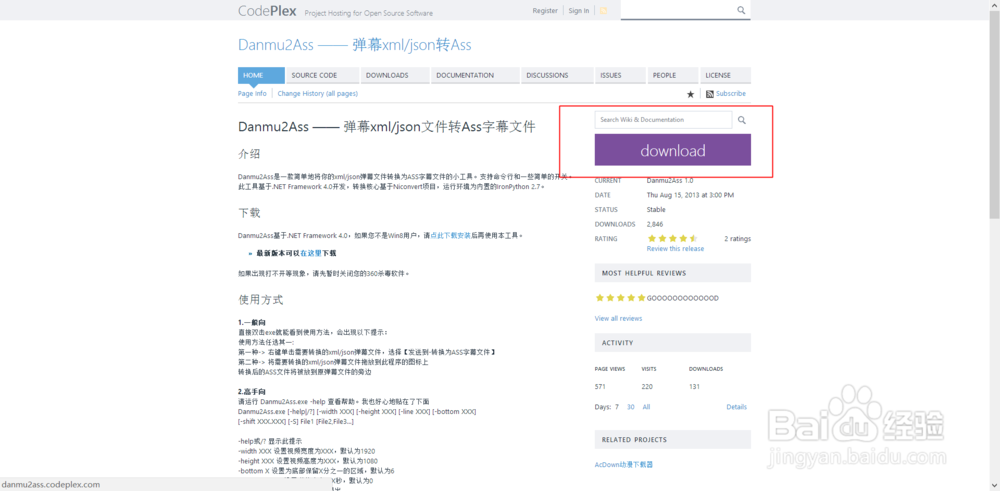Open the DISCUSSIONS tab
This screenshot has height=491, width=1000.
click(557, 75)
